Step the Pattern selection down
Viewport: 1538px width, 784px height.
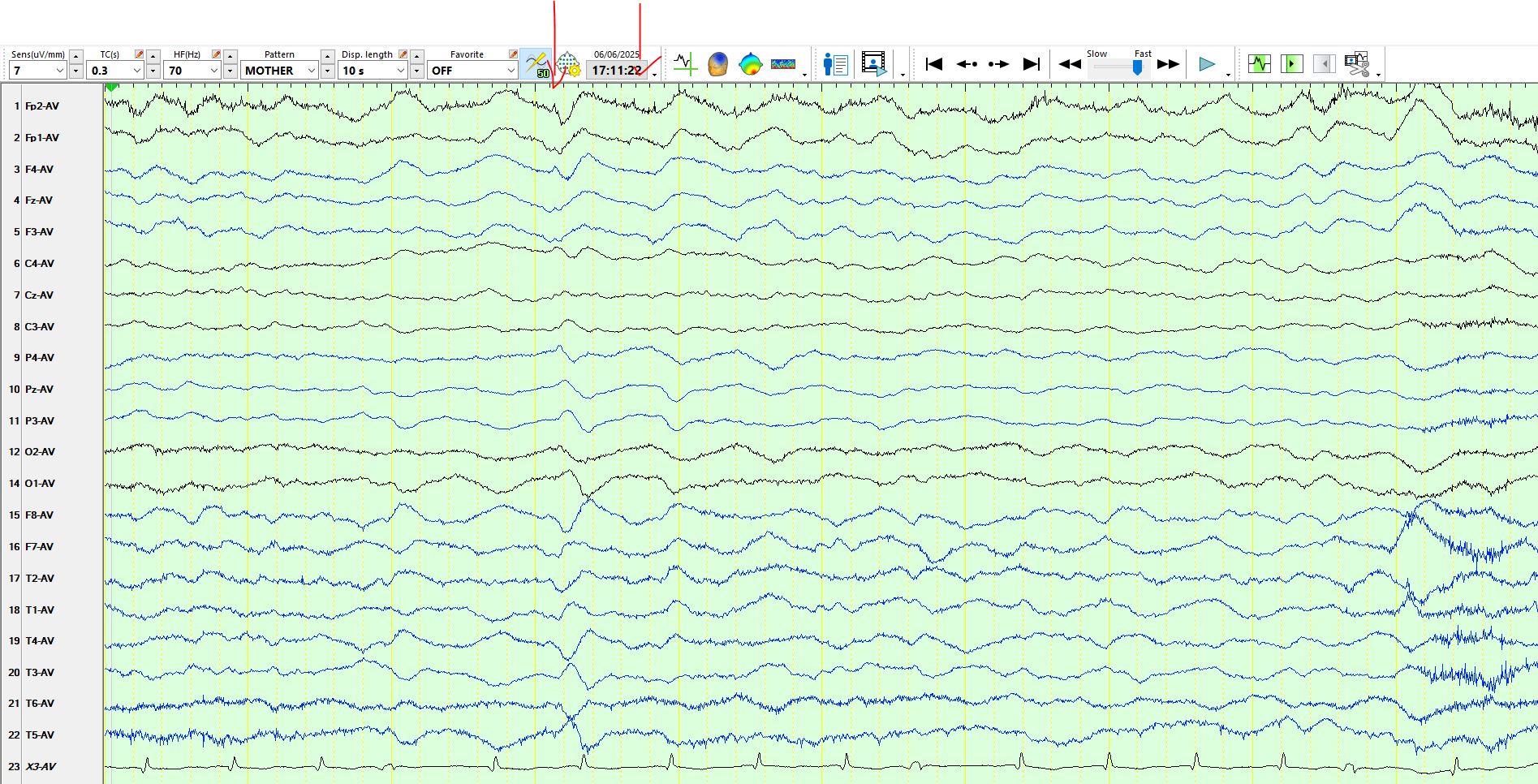pyautogui.click(x=328, y=71)
